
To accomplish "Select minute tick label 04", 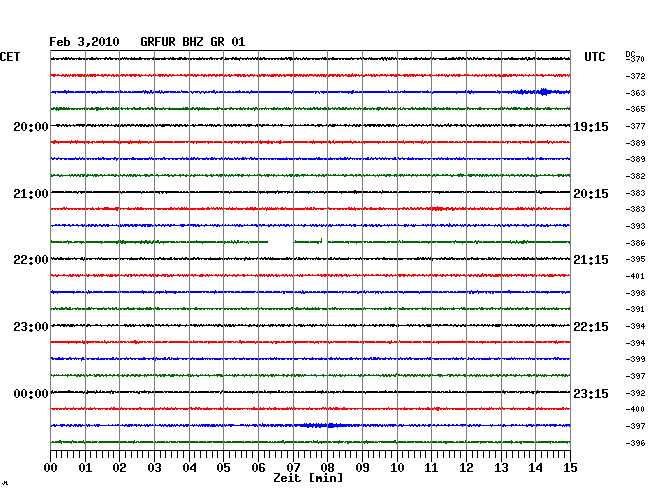I will tap(189, 468).
